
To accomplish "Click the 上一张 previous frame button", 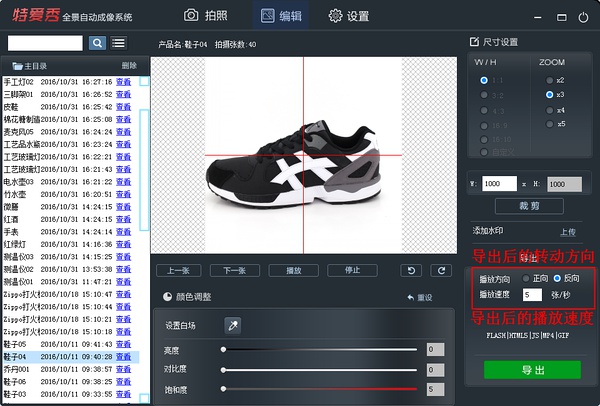I will [x=178, y=271].
